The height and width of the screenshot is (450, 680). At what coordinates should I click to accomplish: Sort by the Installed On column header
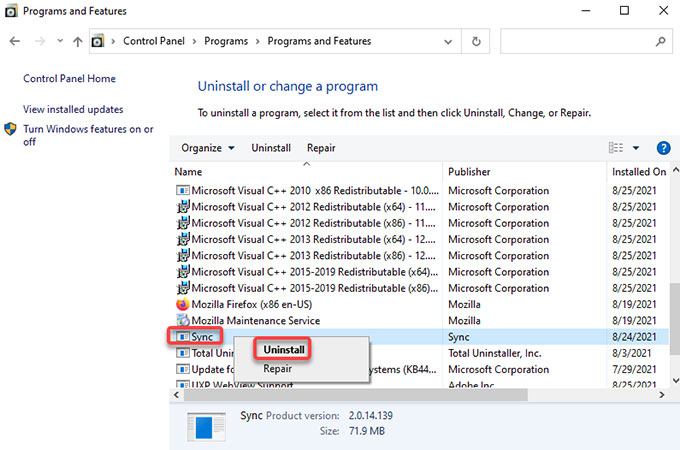(639, 172)
